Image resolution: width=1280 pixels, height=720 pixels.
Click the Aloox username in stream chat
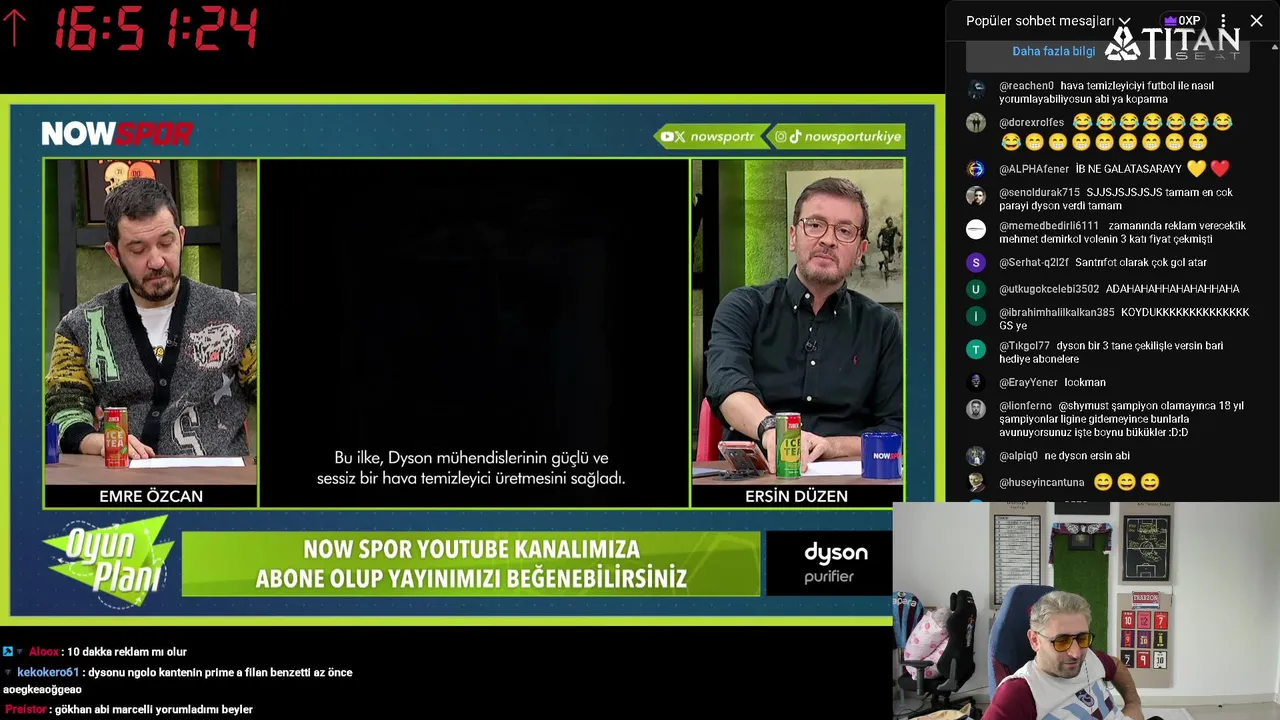coord(44,652)
